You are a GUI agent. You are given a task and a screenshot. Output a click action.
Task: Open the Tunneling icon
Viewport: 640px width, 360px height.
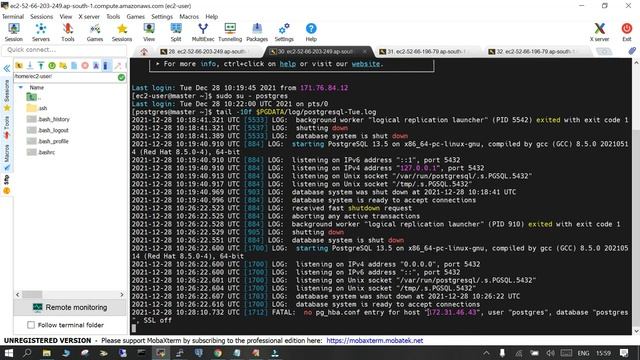point(230,32)
